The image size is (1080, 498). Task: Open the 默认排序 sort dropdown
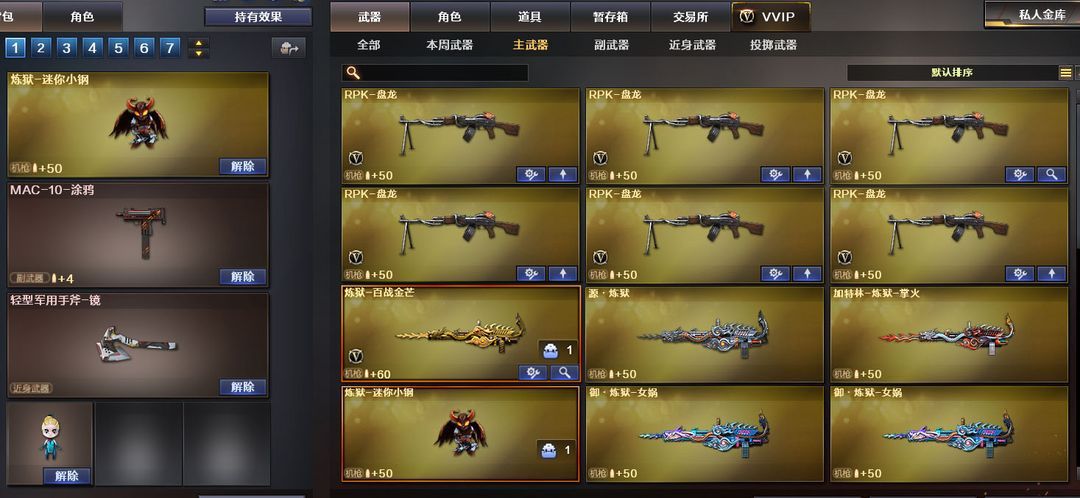coord(952,73)
